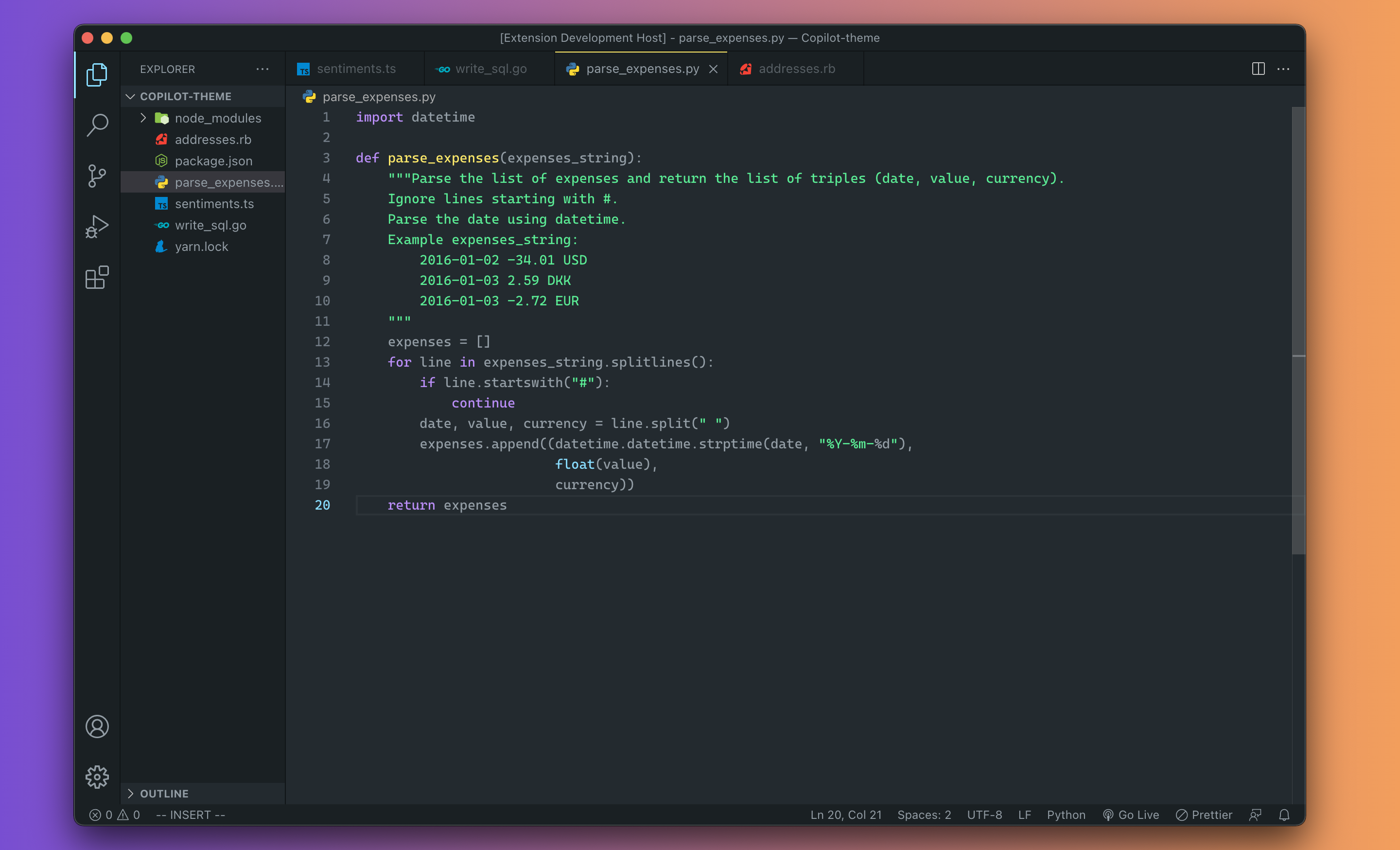Click the feedback icon in status bar
The height and width of the screenshot is (850, 1400).
tap(1255, 815)
